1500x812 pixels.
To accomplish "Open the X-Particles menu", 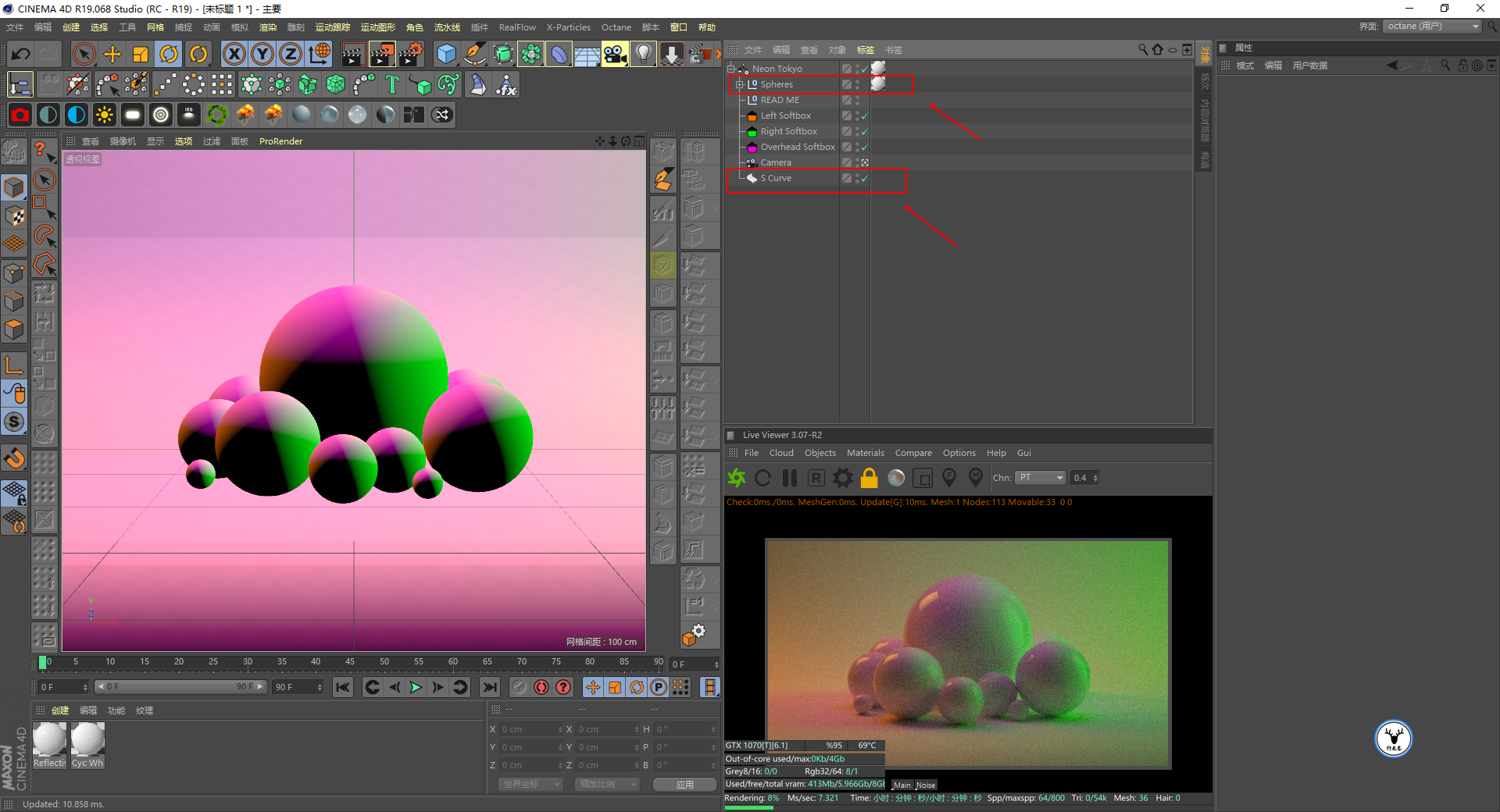I will click(568, 27).
